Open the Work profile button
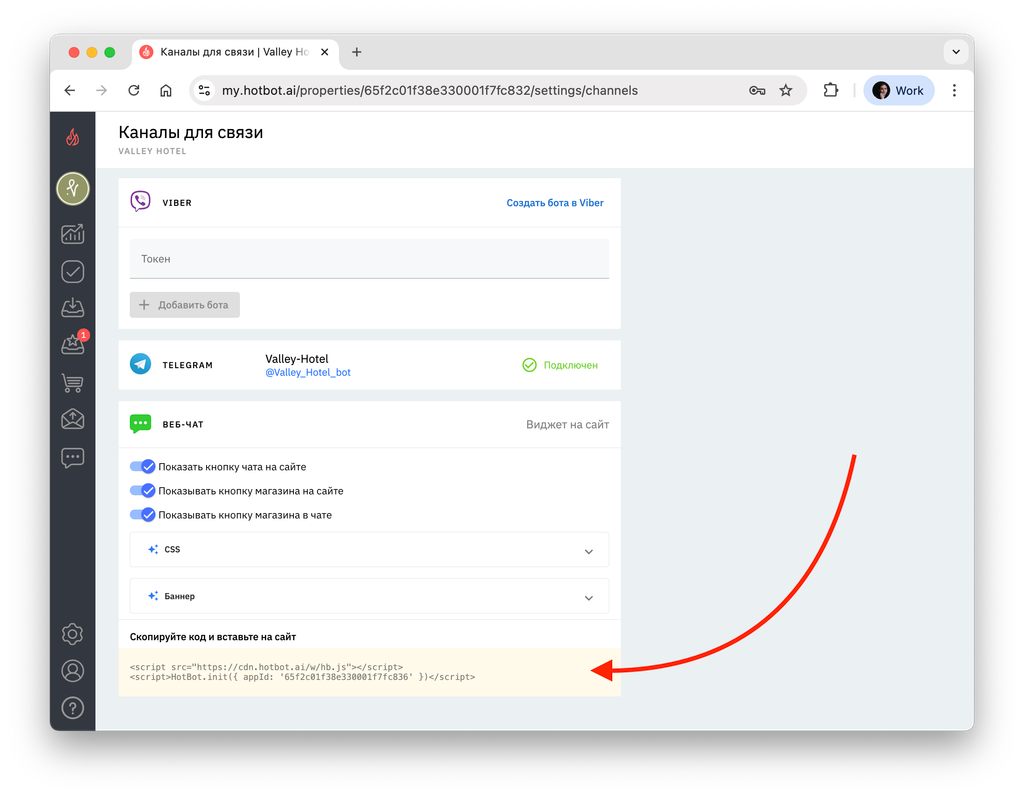This screenshot has height=797, width=1024. click(899, 90)
